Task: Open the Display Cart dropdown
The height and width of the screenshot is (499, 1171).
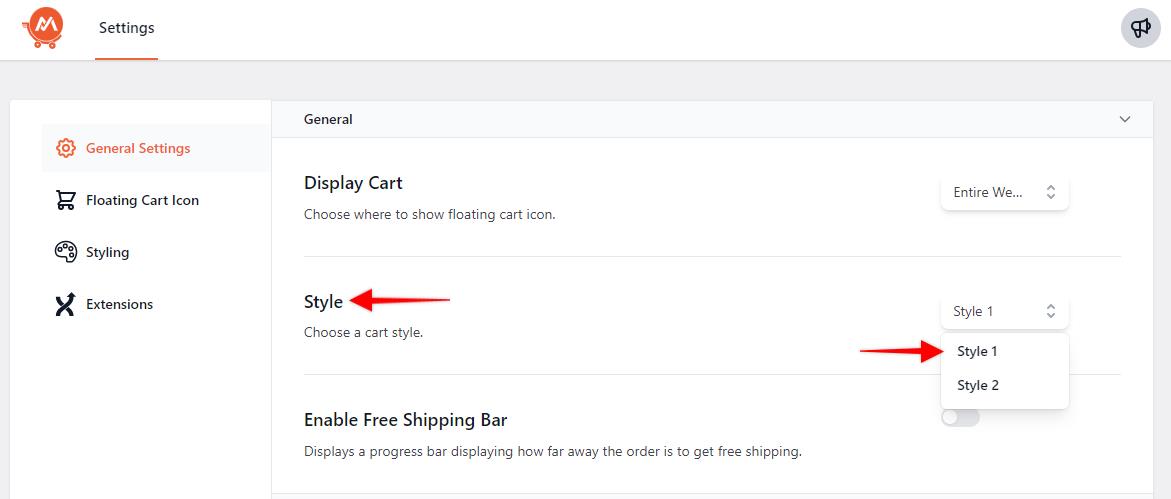Action: 1004,193
